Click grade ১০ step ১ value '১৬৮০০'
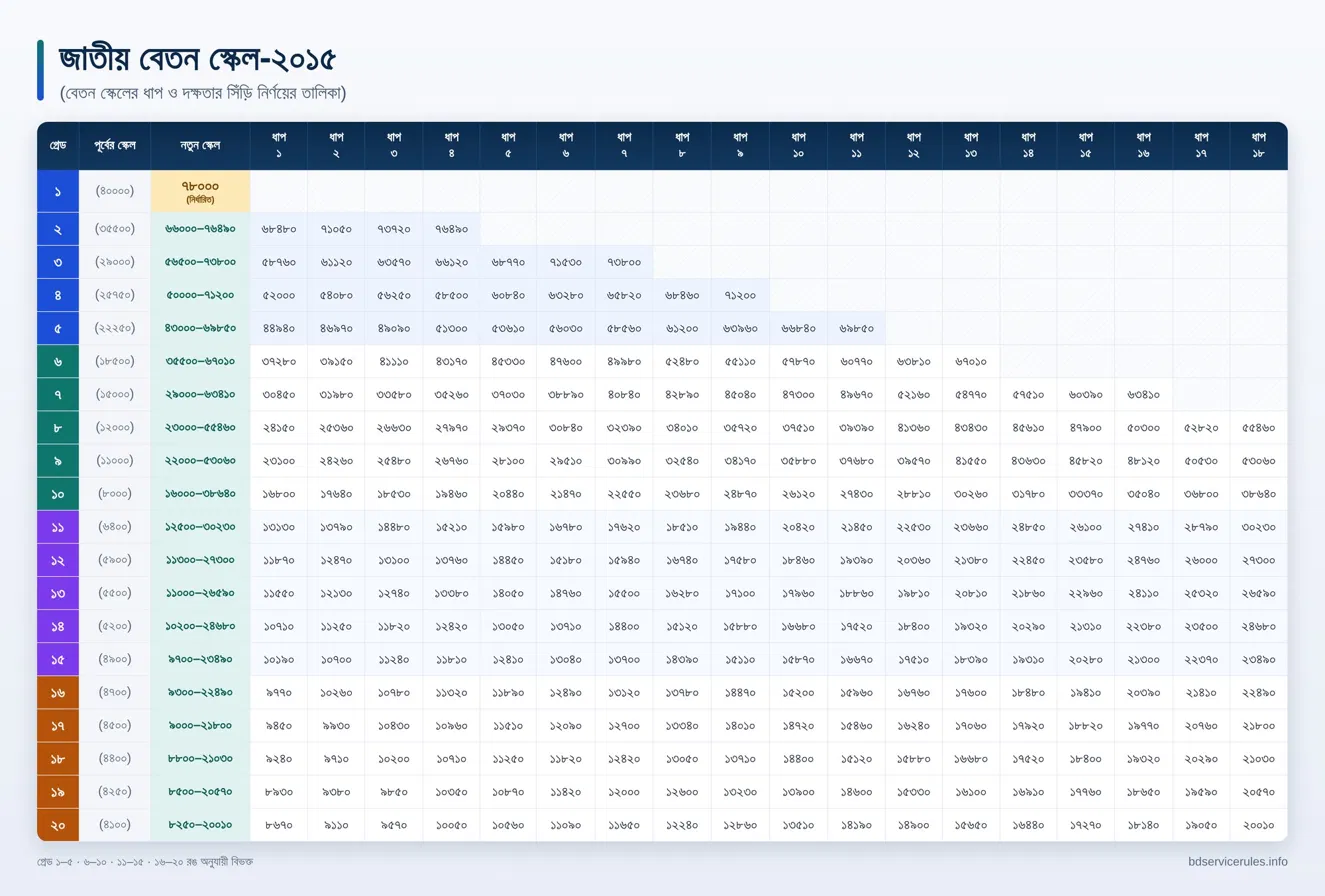 coord(278,494)
